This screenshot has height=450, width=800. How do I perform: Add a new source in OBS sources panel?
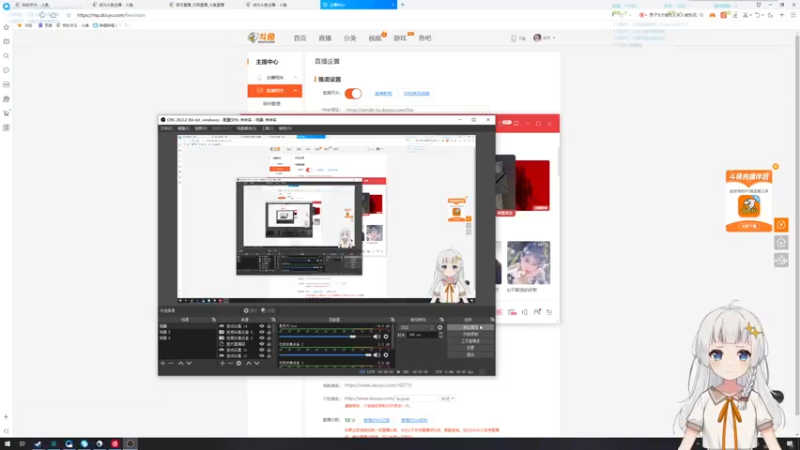pos(222,363)
